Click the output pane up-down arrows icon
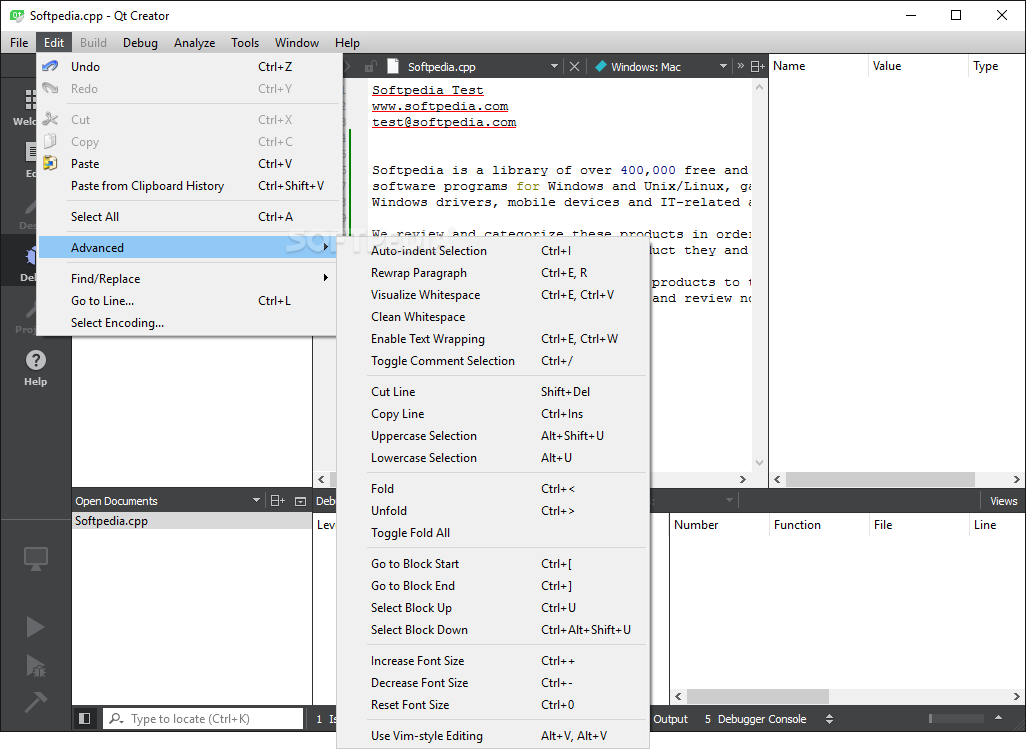 click(x=829, y=719)
